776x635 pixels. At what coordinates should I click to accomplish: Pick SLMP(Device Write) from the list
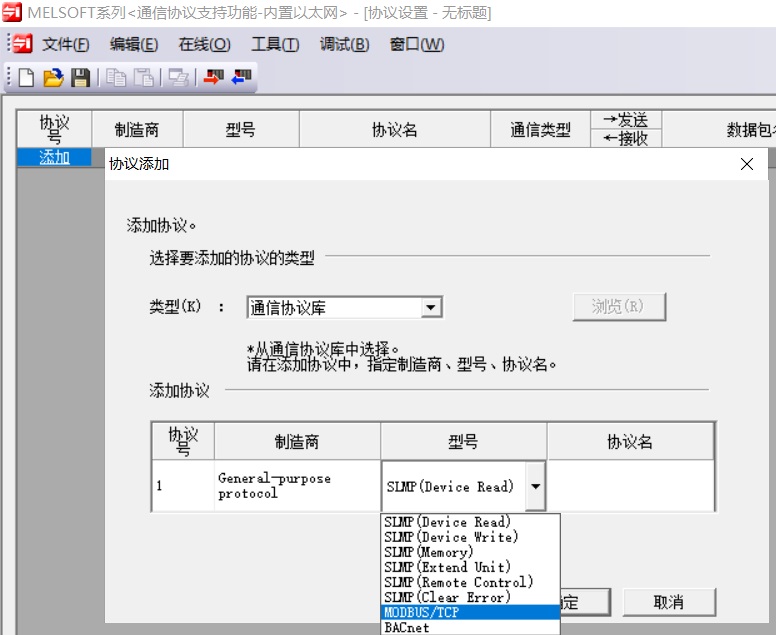tap(470, 537)
